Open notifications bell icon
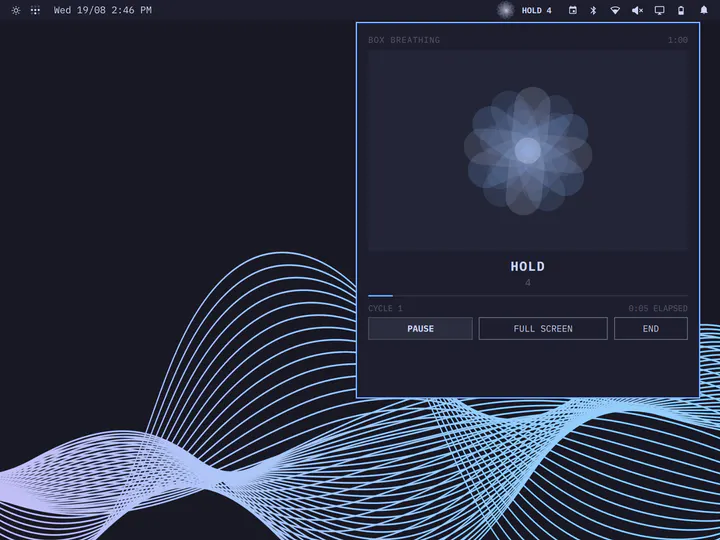720x540 pixels. click(x=703, y=10)
